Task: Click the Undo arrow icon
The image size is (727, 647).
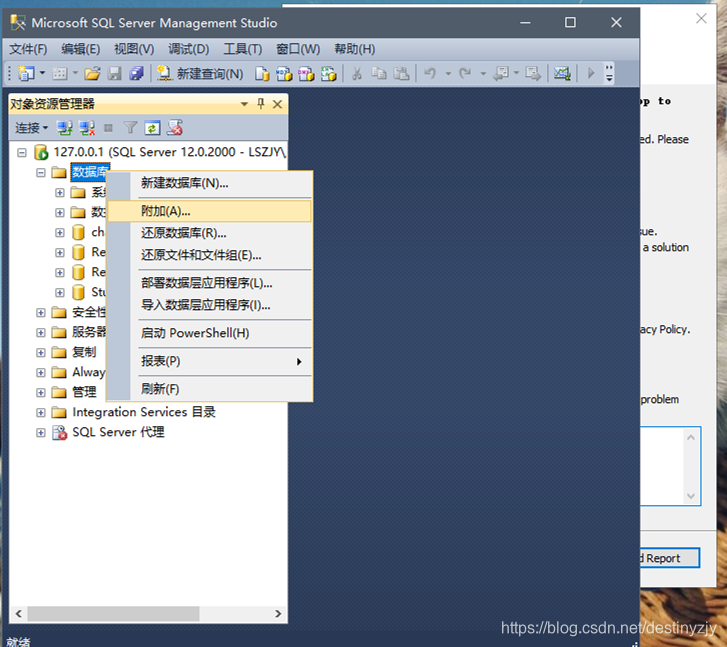Action: tap(430, 73)
